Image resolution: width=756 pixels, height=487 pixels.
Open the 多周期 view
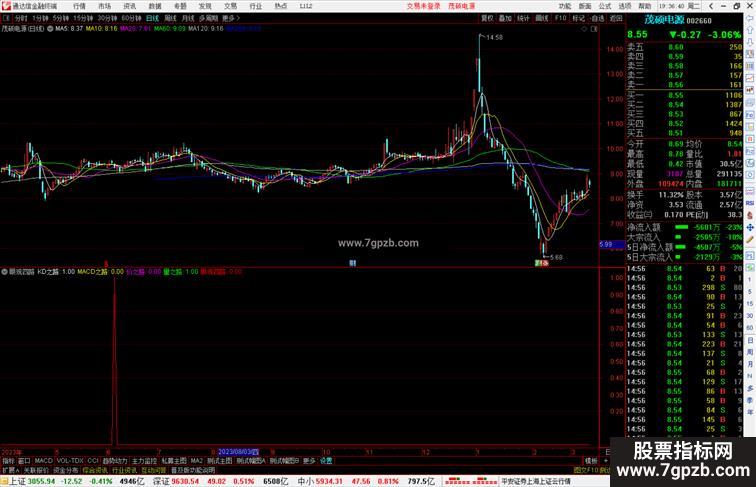pos(208,18)
